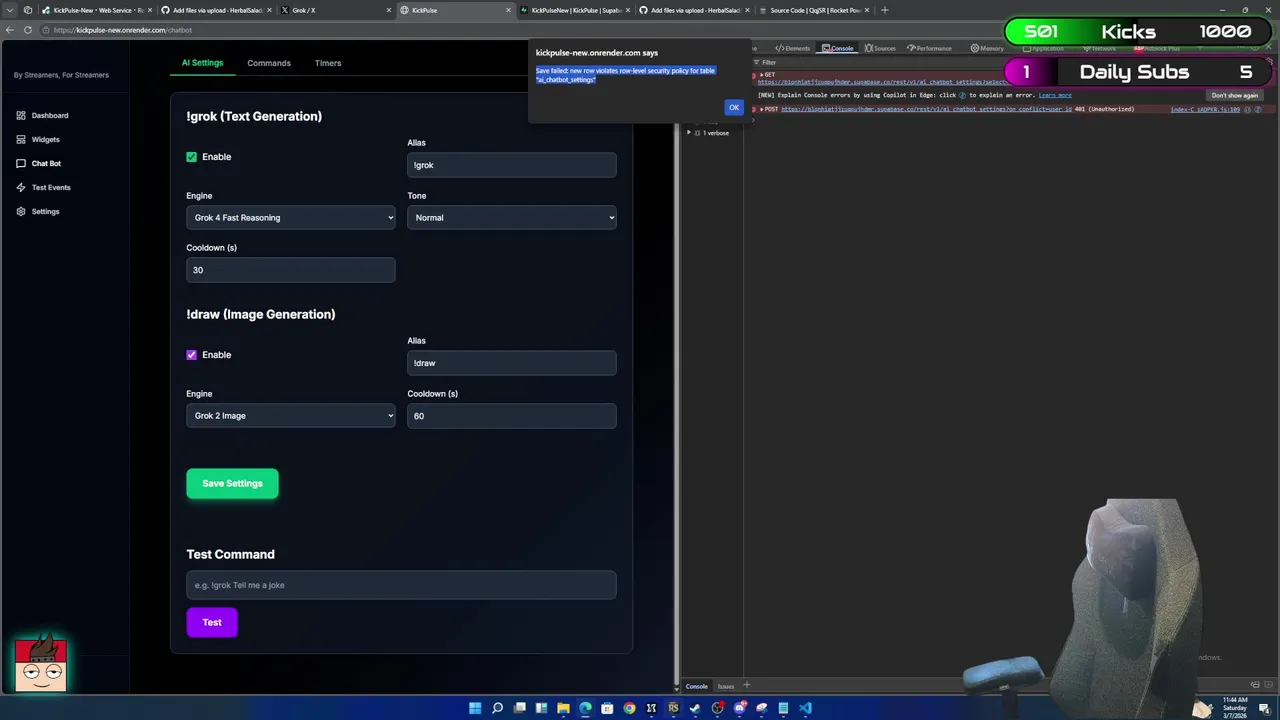The height and width of the screenshot is (720, 1280).
Task: Click Don't show again in console
Action: (1235, 95)
